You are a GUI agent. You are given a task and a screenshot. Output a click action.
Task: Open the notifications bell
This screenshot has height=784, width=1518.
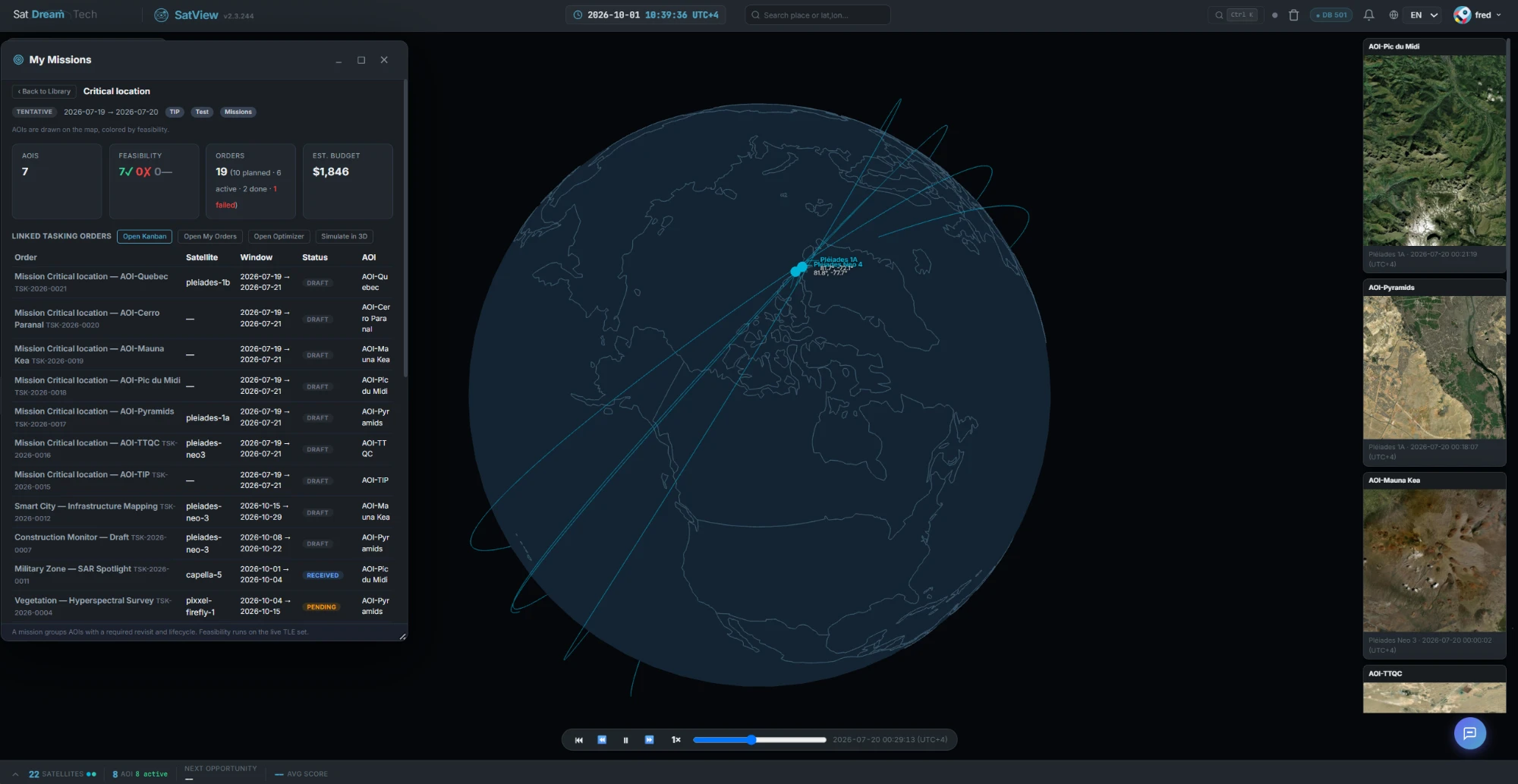1368,15
